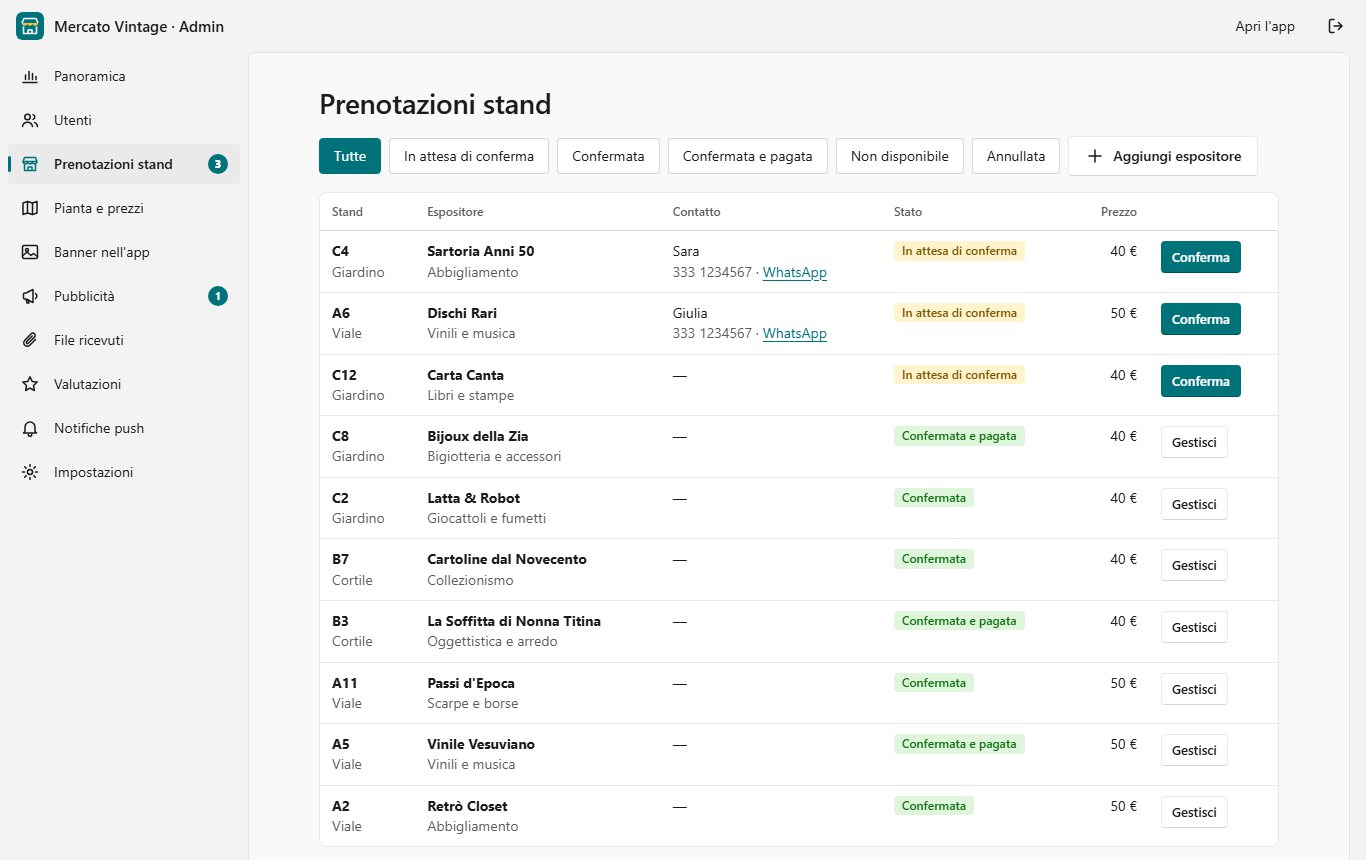Open Giulia's WhatsApp link
The image size is (1366, 860).
click(795, 333)
